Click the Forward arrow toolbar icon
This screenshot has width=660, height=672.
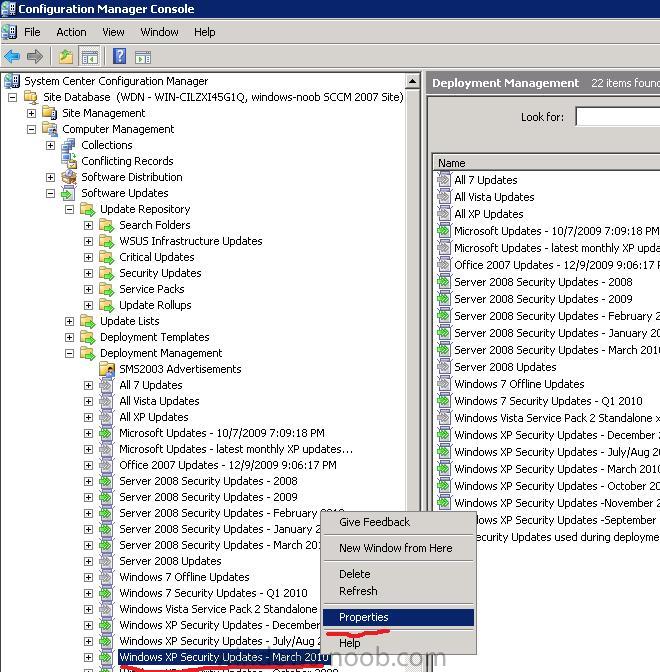click(35, 56)
